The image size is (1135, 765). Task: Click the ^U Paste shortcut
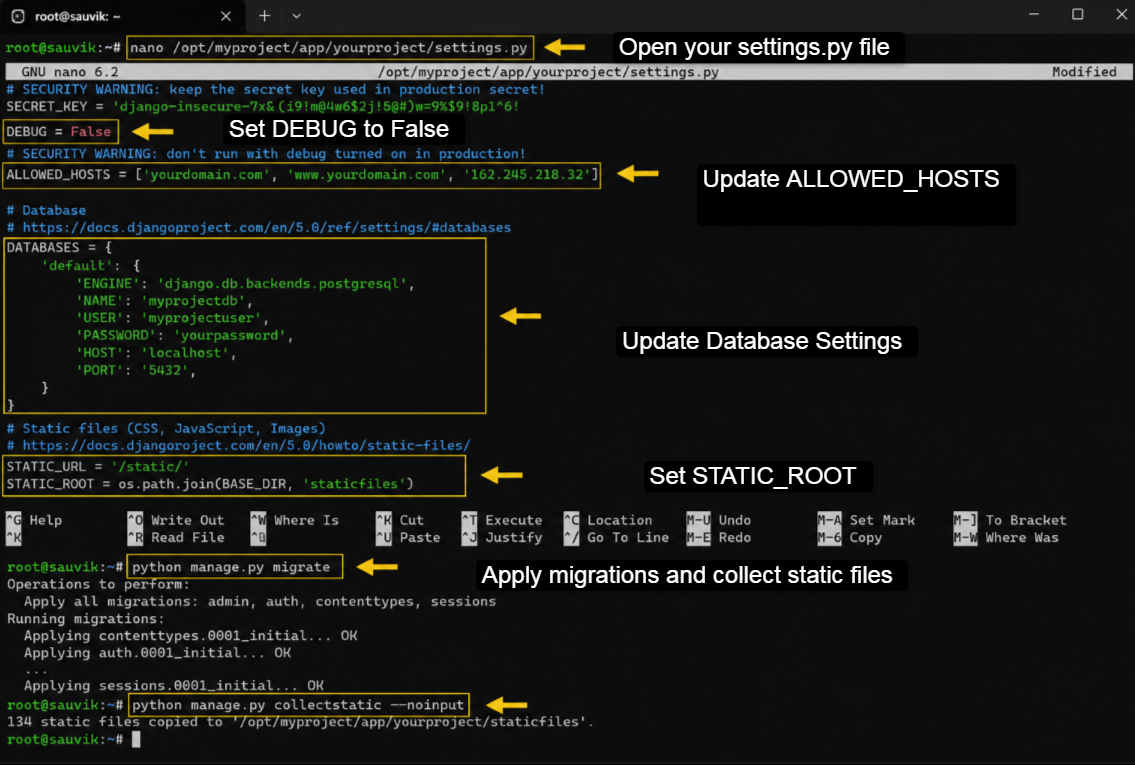[408, 537]
